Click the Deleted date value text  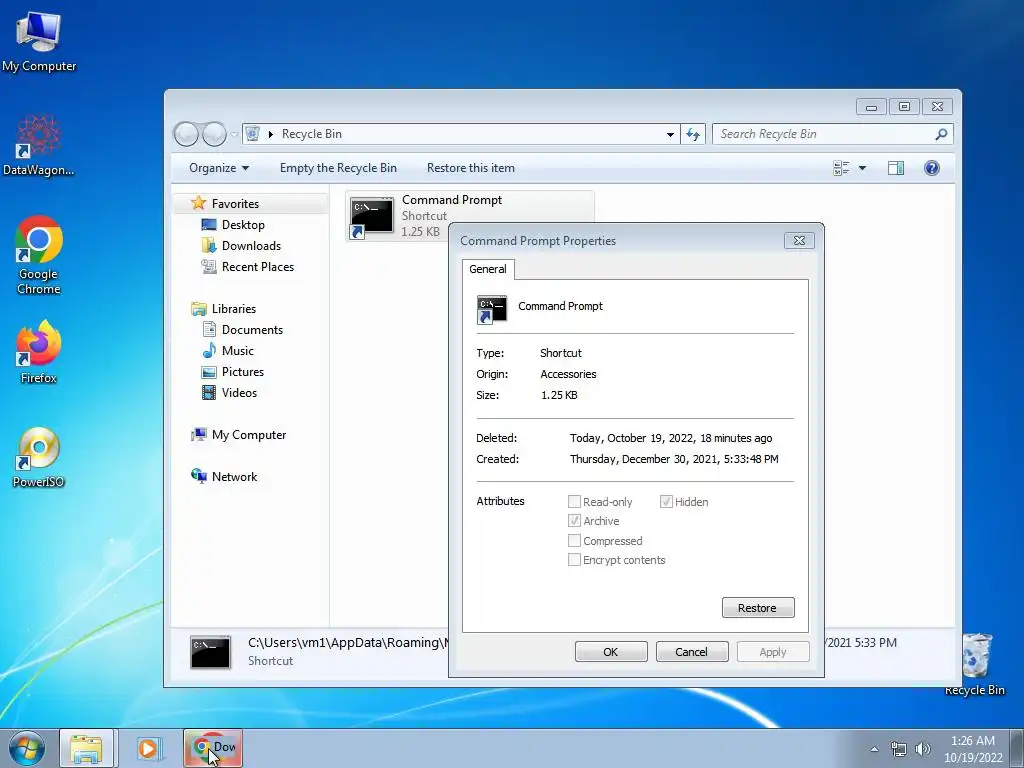[x=671, y=438]
